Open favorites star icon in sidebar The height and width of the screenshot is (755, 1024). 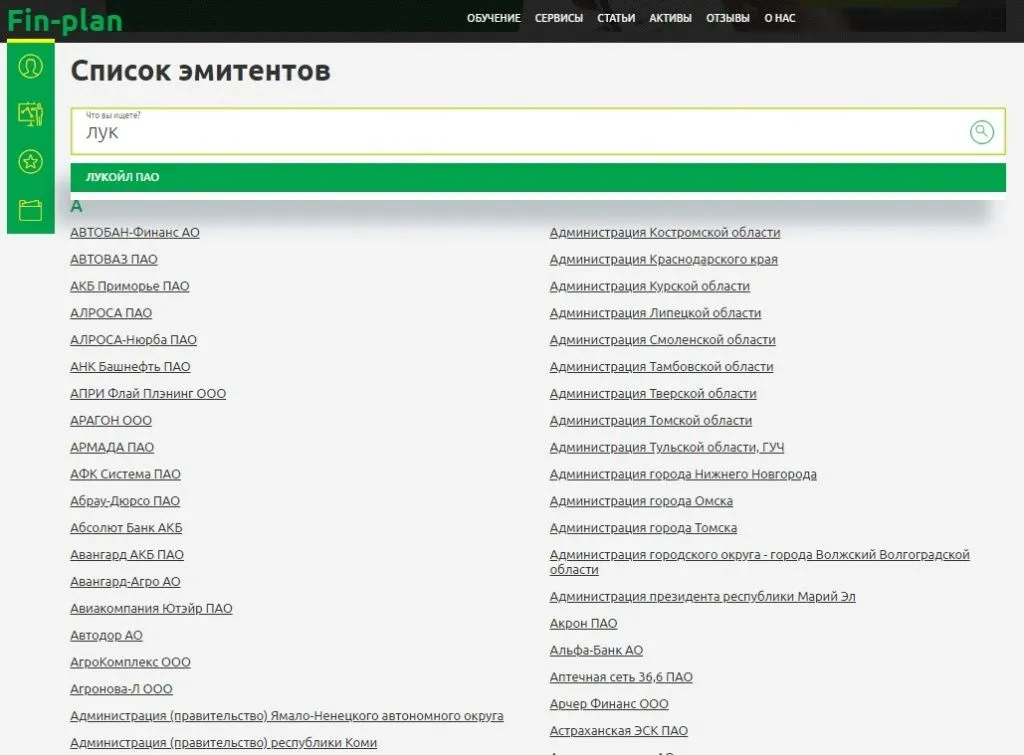tap(31, 162)
